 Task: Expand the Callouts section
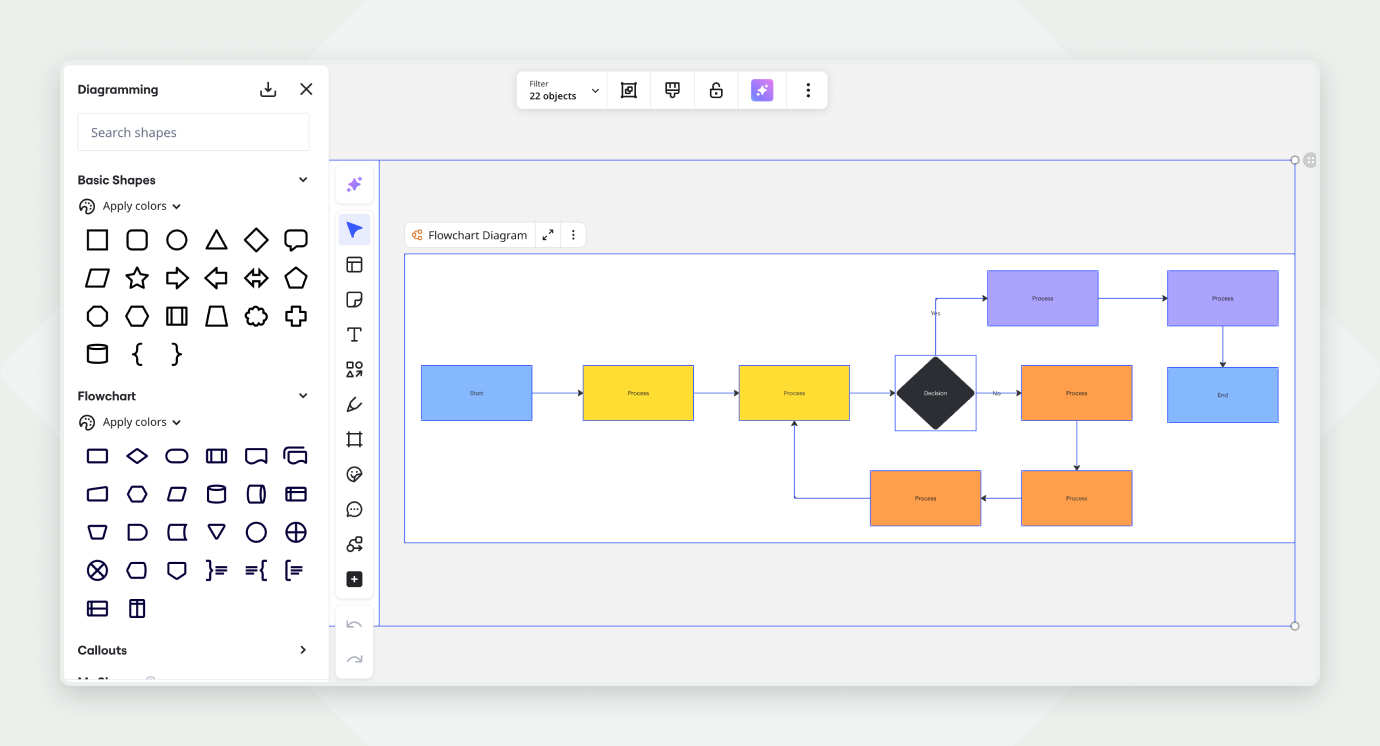(303, 650)
